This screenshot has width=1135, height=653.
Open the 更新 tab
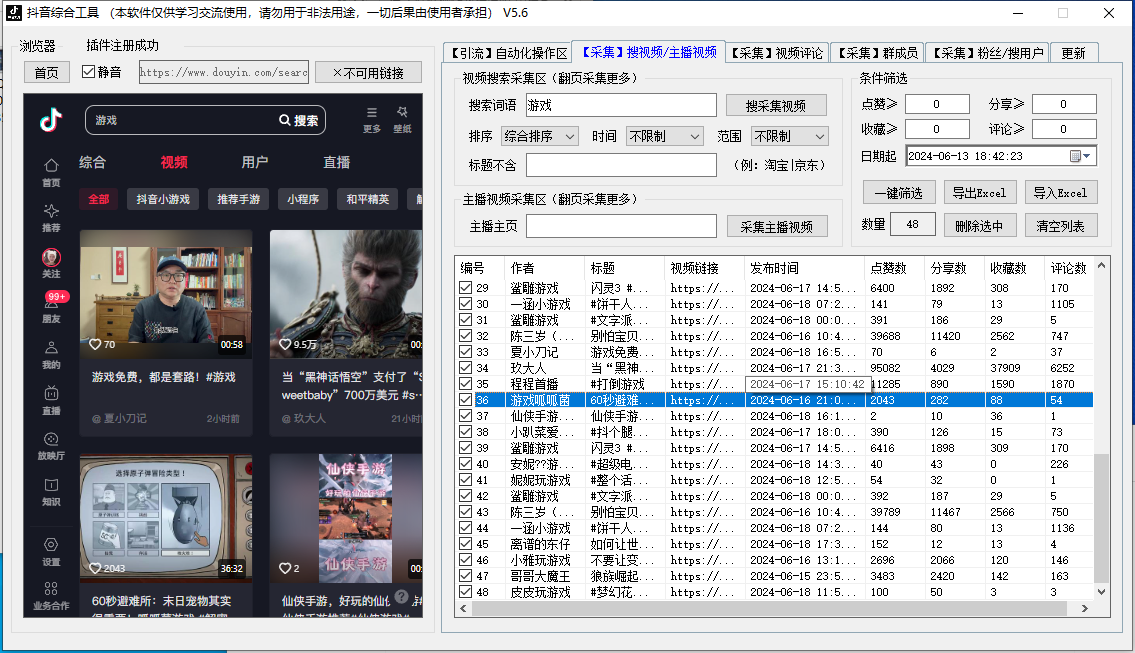tap(1073, 53)
